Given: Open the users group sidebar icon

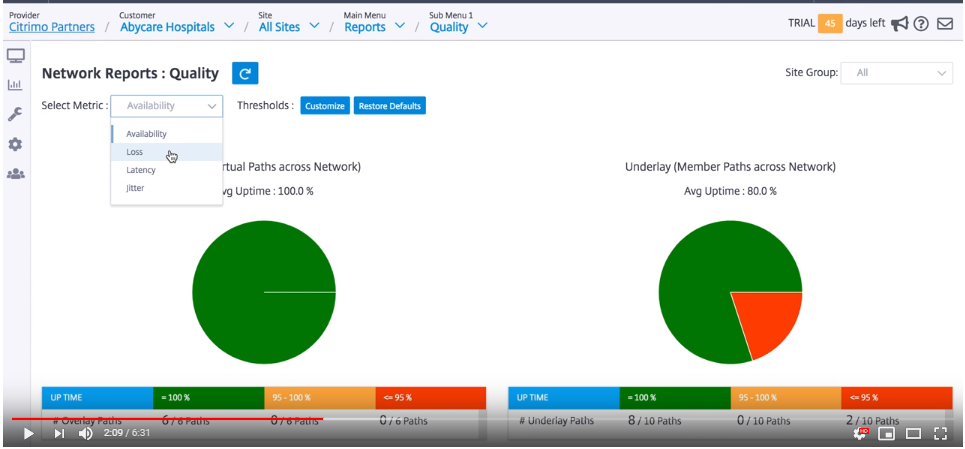Looking at the screenshot, I should pos(15,174).
